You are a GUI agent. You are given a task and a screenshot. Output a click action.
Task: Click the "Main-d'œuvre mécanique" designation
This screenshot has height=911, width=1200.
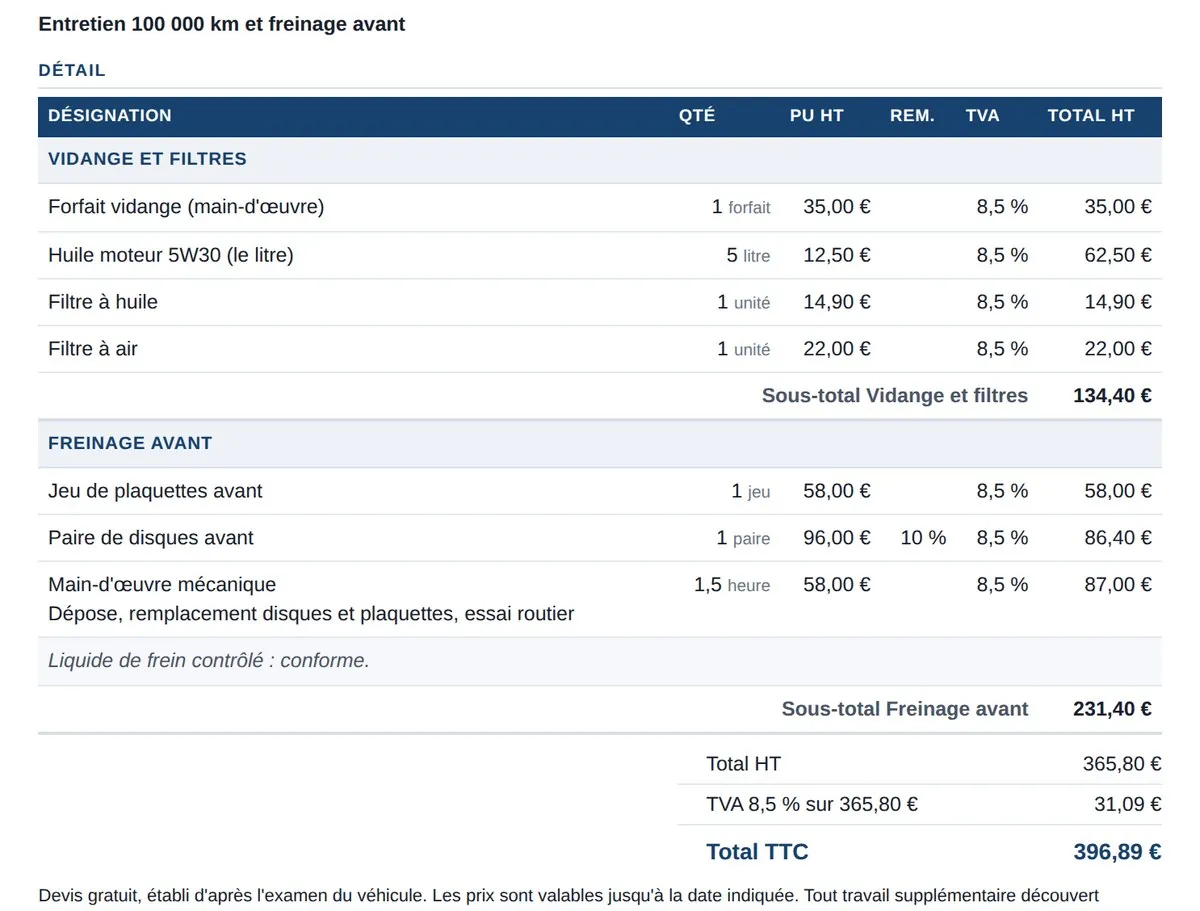click(x=162, y=584)
